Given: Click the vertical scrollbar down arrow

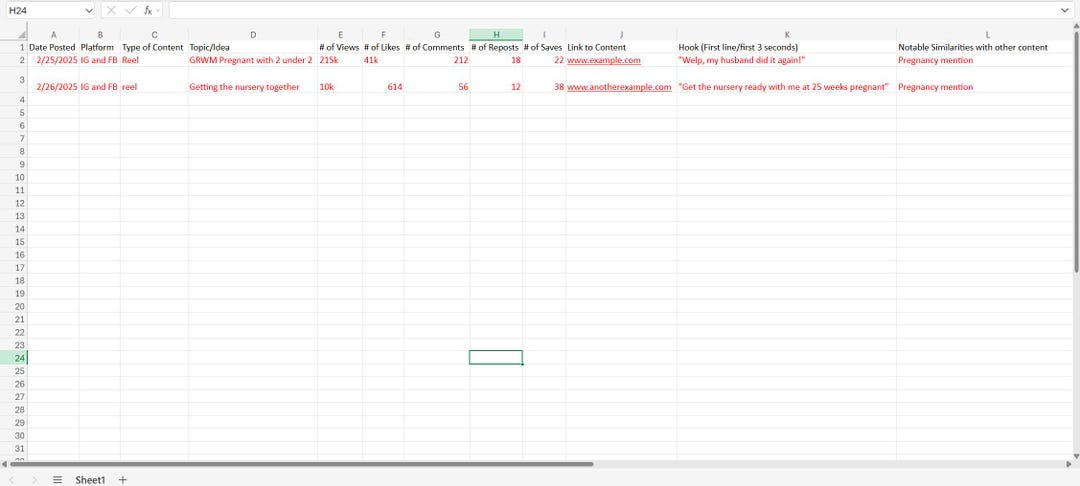Looking at the screenshot, I should [1077, 456].
